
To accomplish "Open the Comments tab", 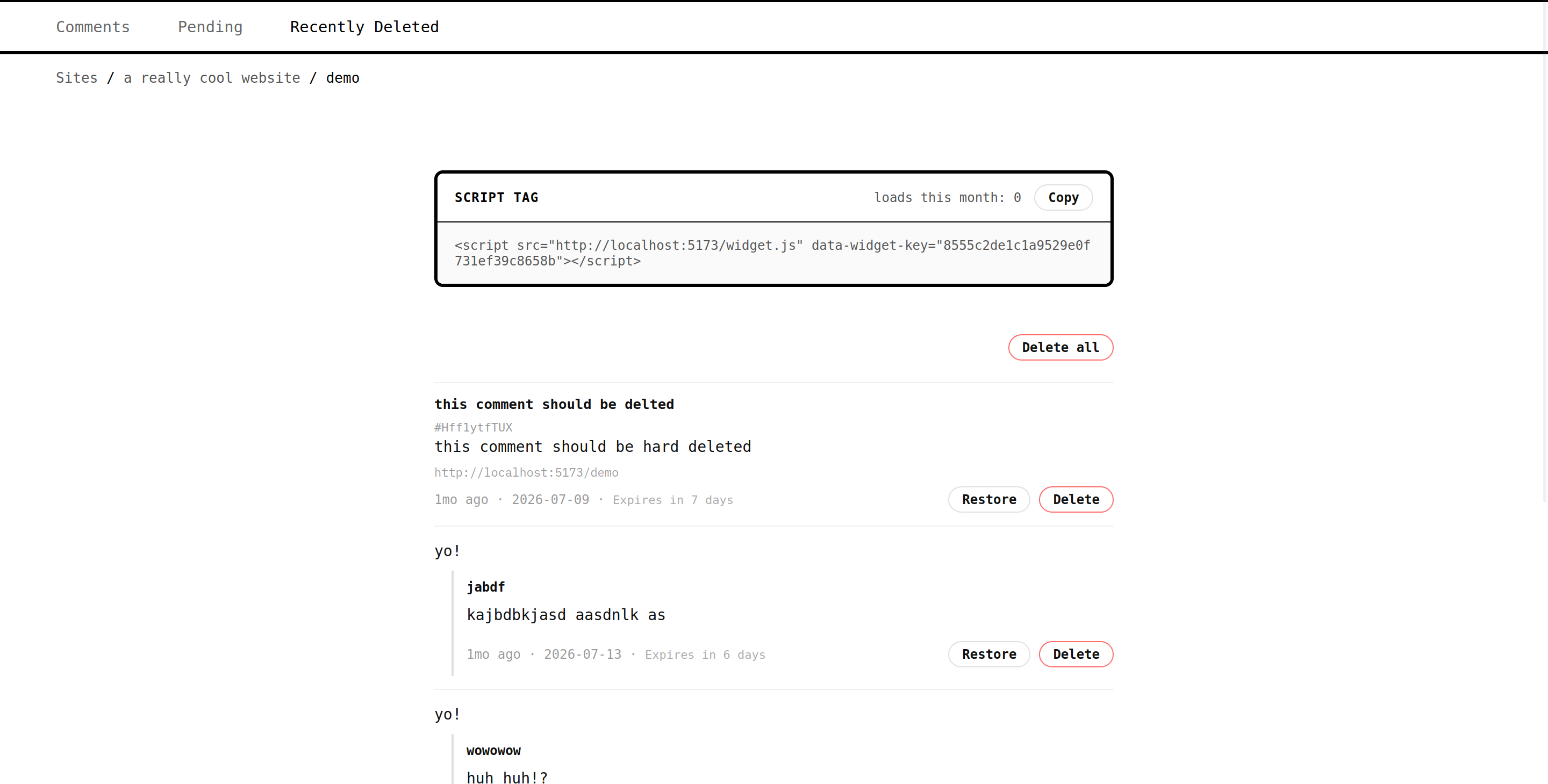I will coord(92,27).
